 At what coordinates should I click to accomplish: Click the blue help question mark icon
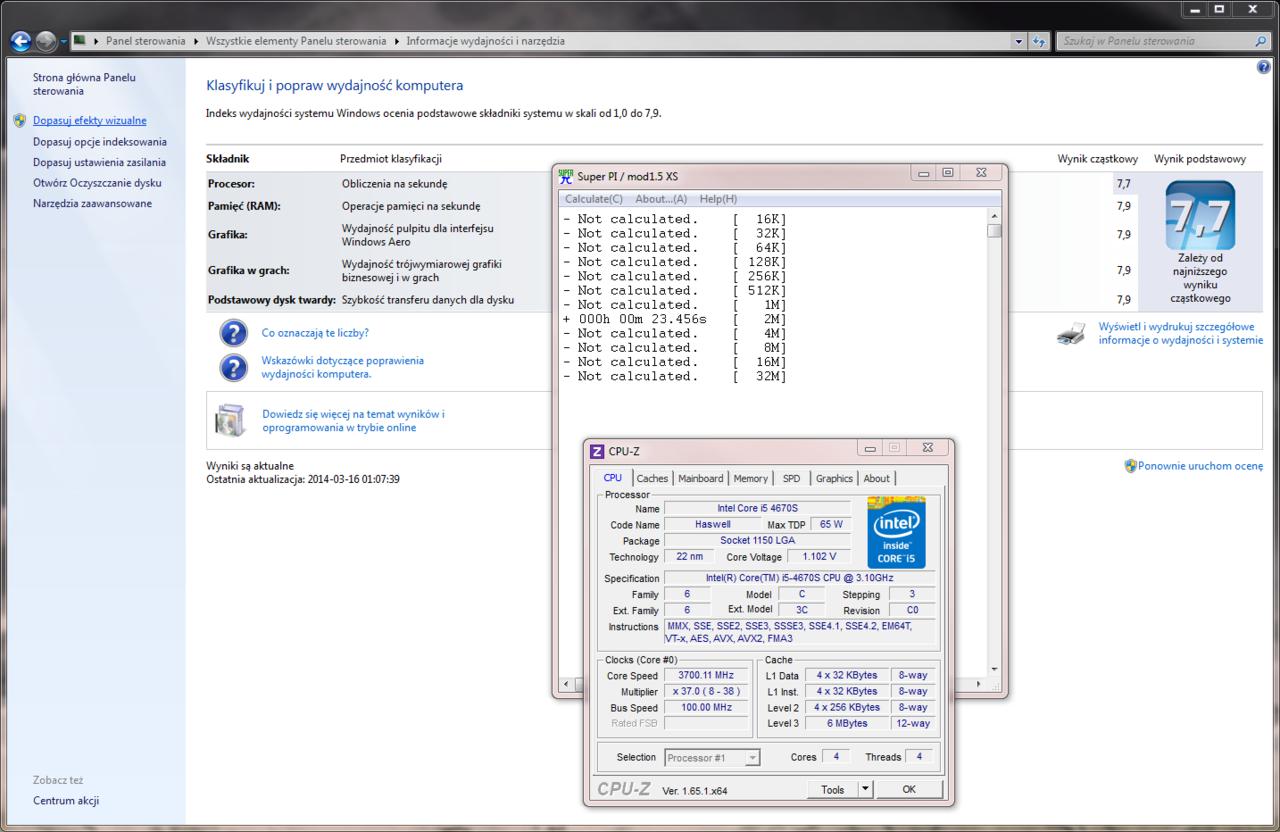point(1263,67)
